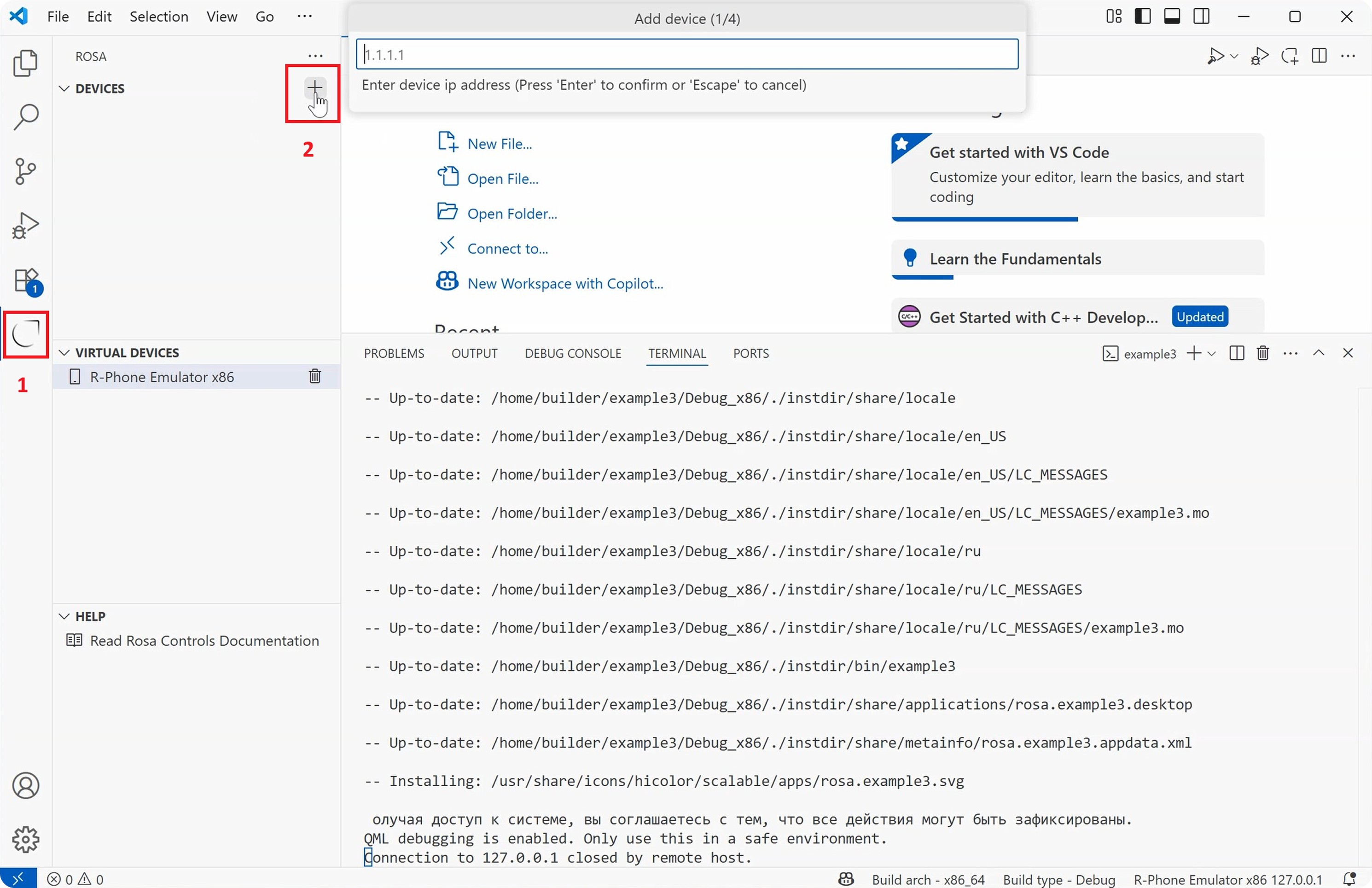This screenshot has width=1372, height=888.
Task: Switch to the PORTS tab
Action: 751,353
